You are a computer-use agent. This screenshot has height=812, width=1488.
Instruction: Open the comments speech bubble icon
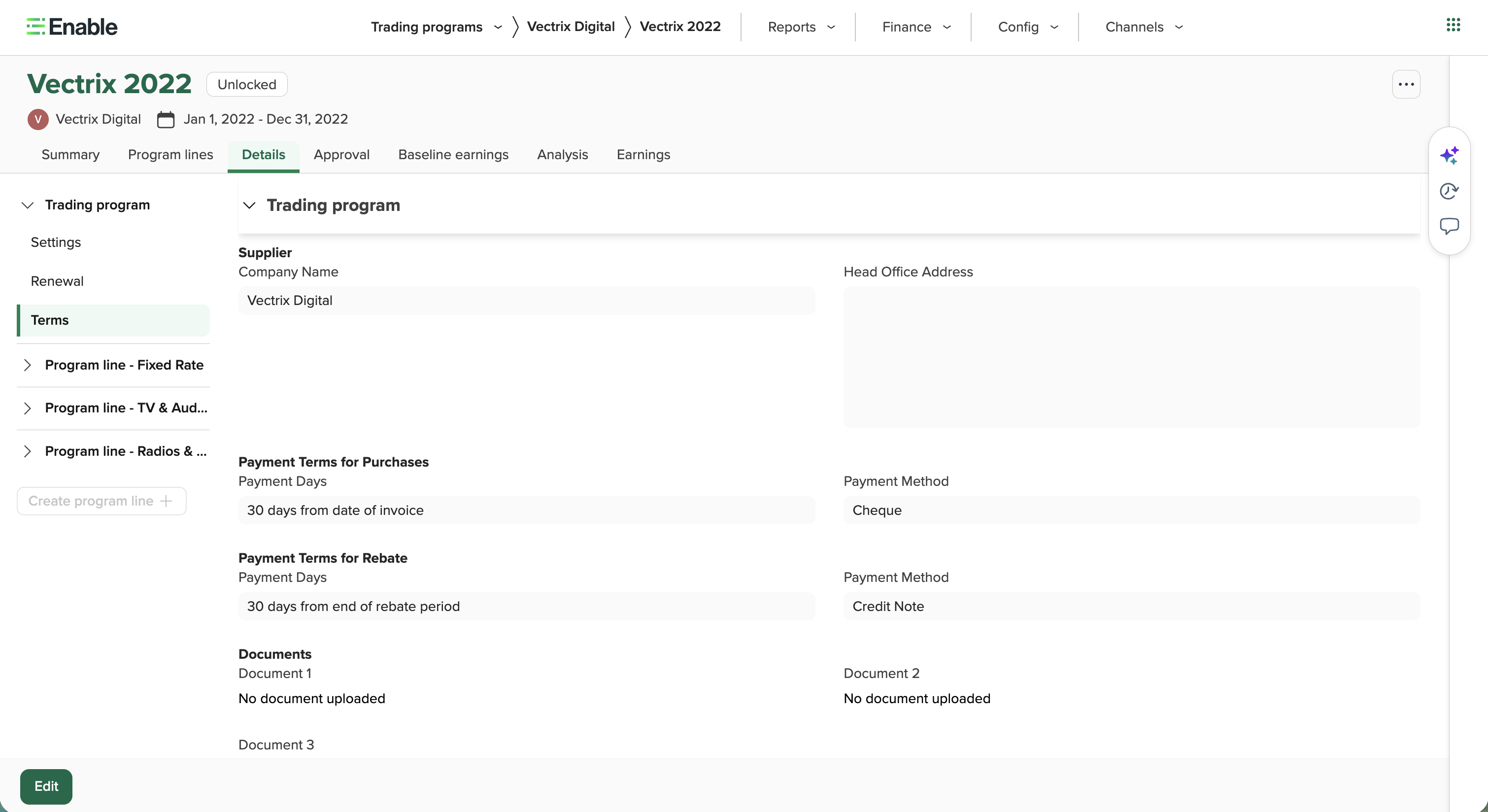(1449, 226)
